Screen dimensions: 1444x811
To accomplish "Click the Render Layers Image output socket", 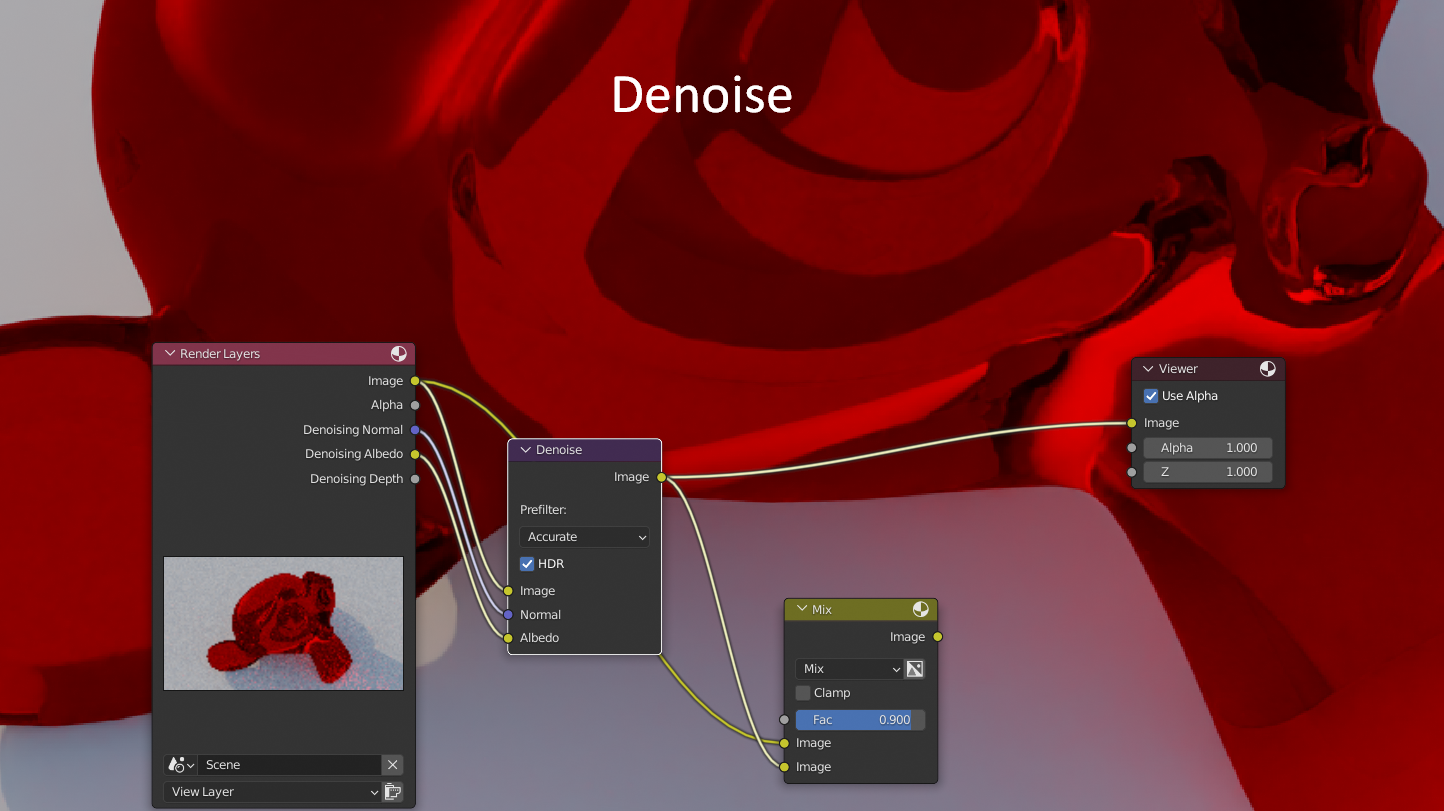I will 415,381.
